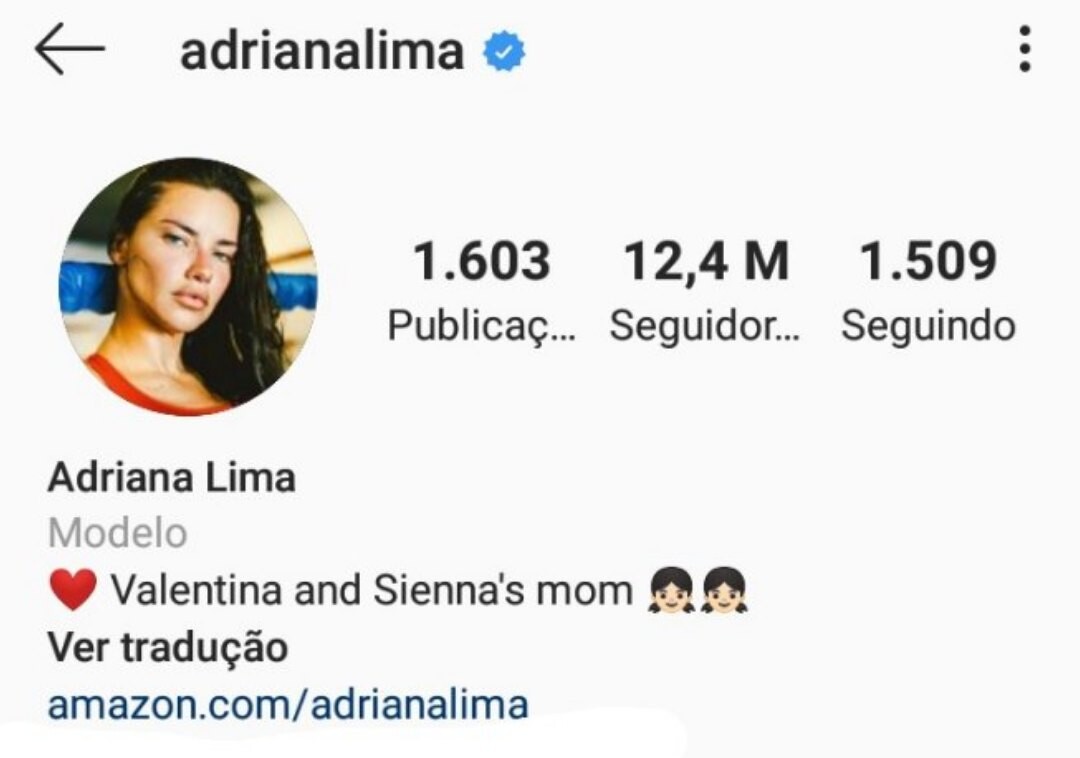Select the Publicaç... label
Image resolution: width=1080 pixels, height=758 pixels.
coord(481,326)
